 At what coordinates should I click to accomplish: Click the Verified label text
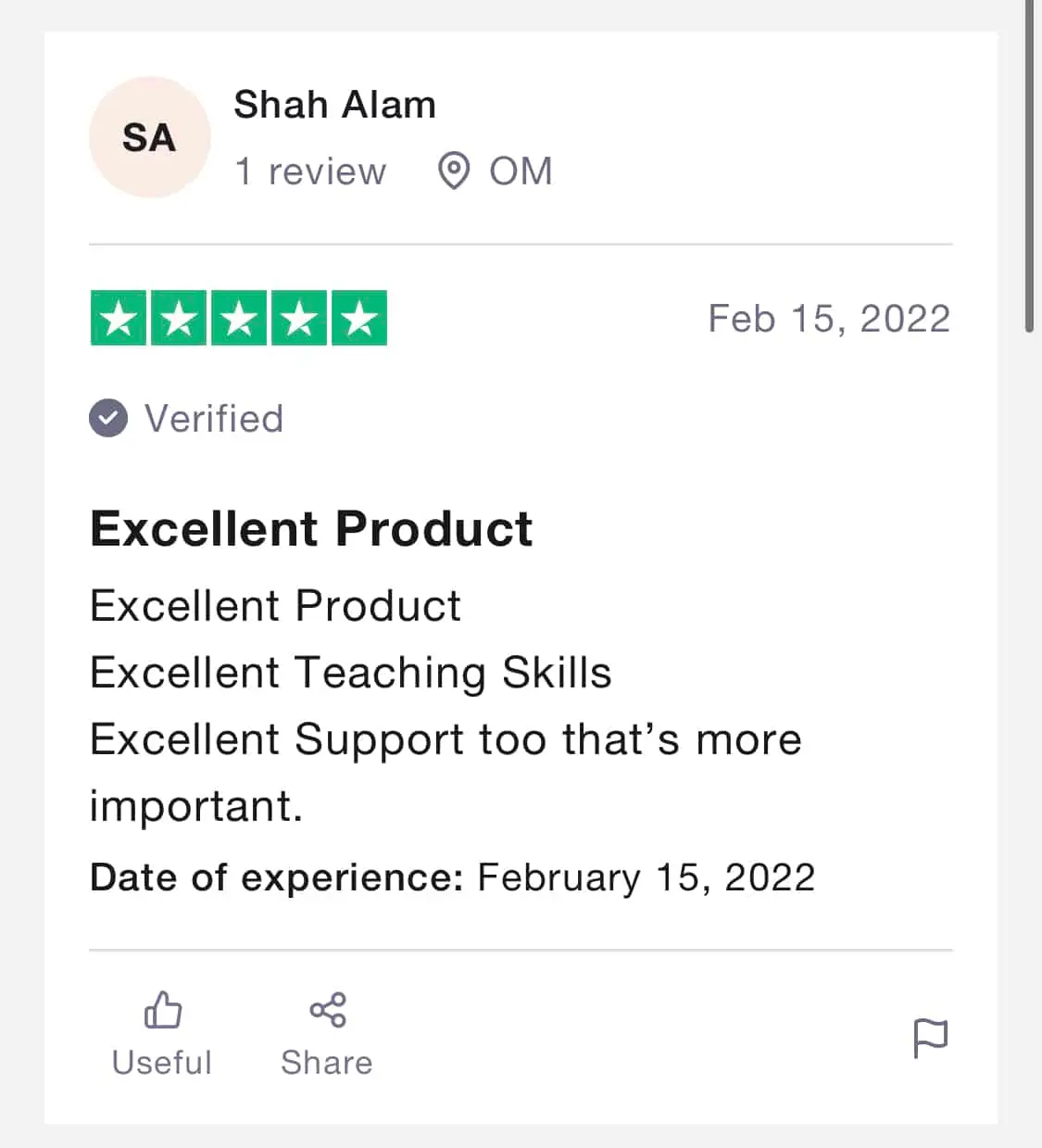point(214,419)
